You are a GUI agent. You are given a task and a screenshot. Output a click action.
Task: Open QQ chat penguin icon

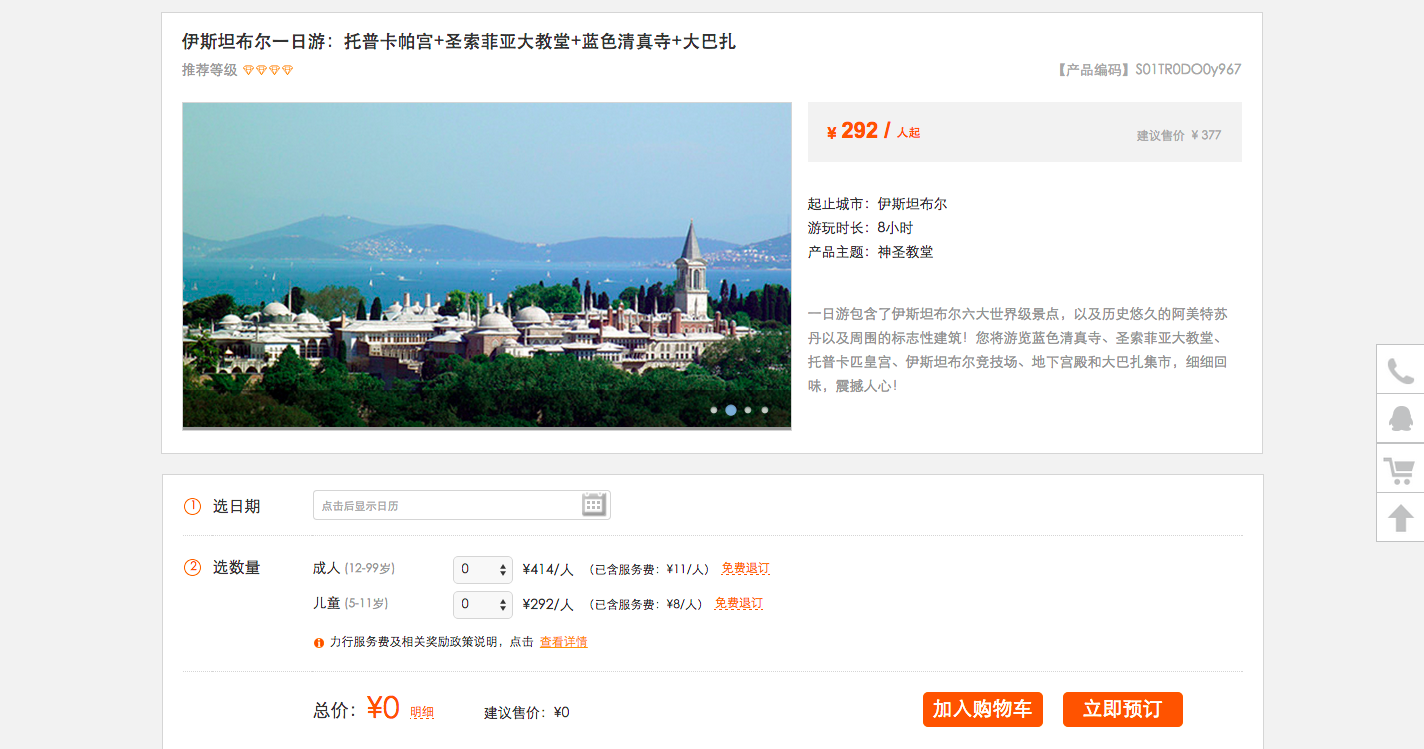click(1400, 419)
